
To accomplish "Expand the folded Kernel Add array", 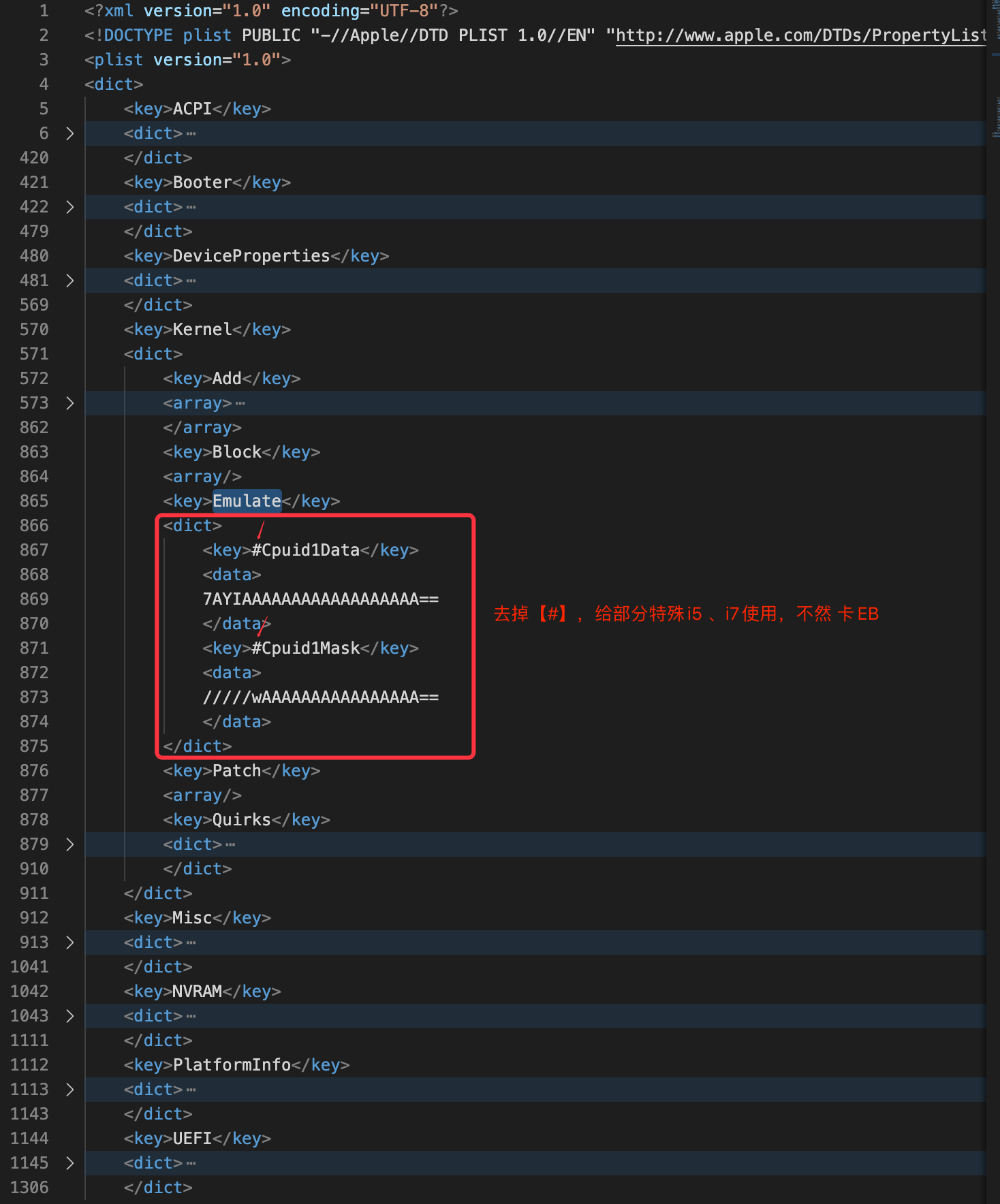I will [69, 403].
